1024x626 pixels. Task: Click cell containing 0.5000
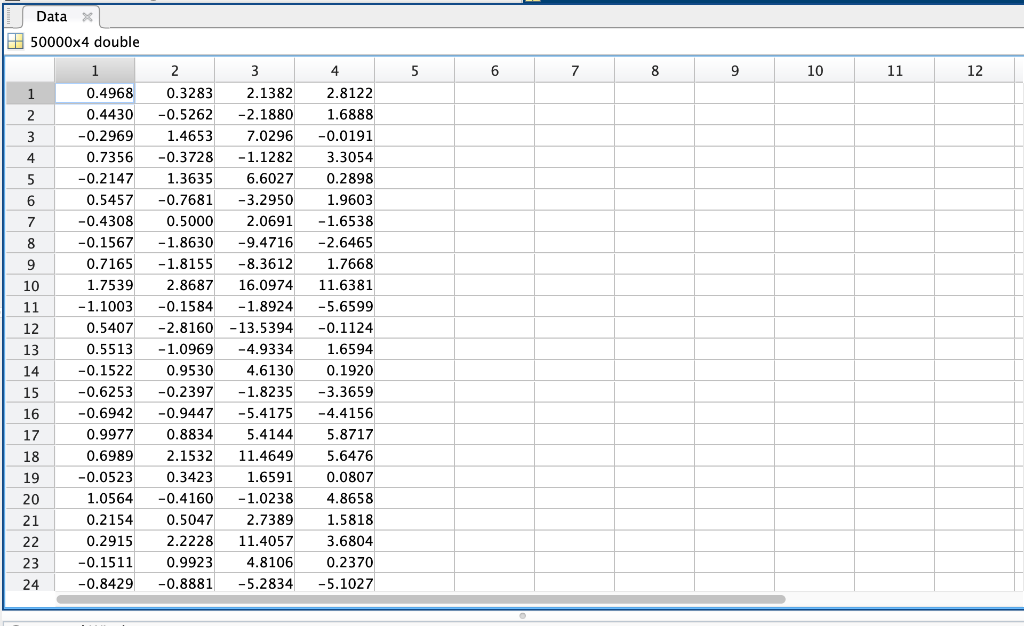175,221
